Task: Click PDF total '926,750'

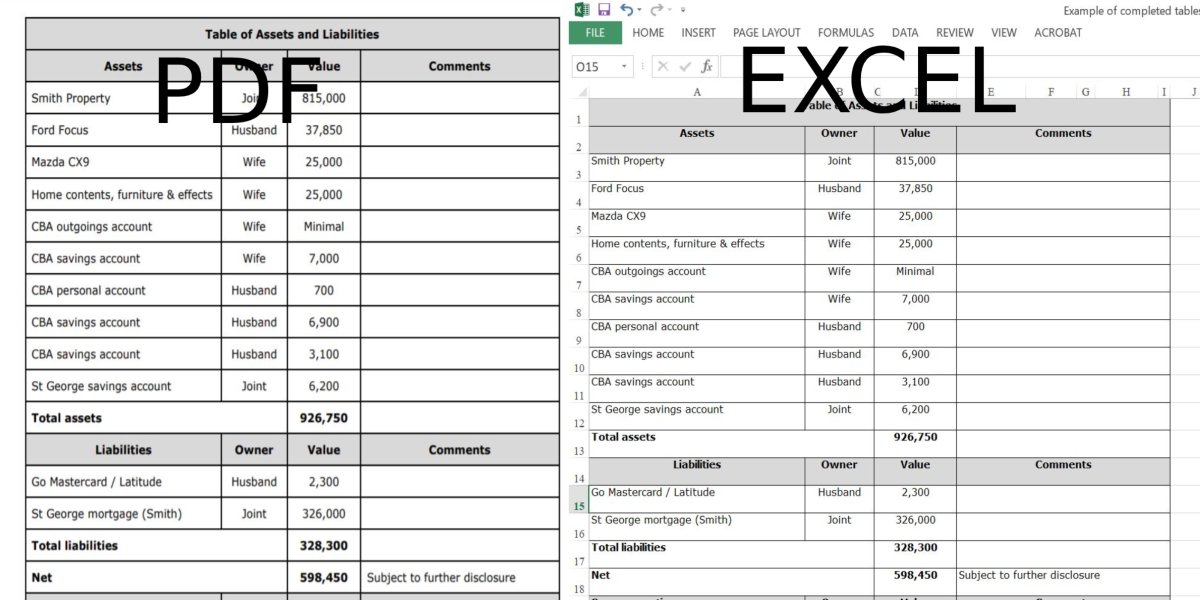Action: pos(324,418)
